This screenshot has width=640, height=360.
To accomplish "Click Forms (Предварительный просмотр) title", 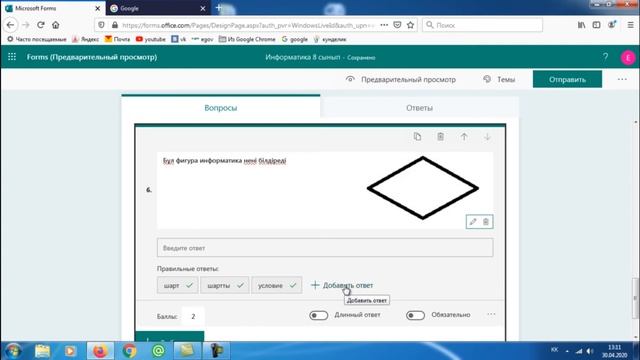I will tap(92, 57).
